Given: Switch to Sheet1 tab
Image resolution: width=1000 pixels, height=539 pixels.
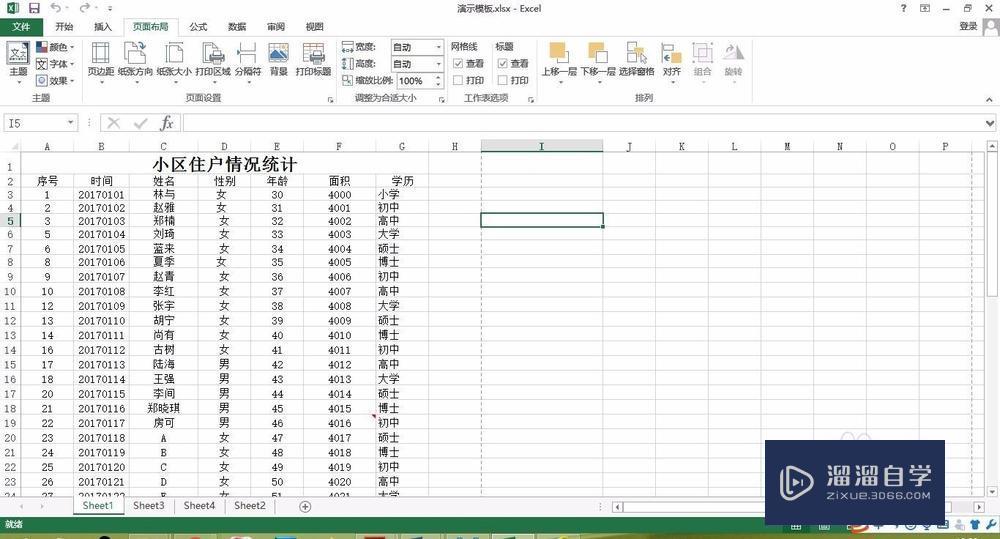Looking at the screenshot, I should tap(98, 506).
